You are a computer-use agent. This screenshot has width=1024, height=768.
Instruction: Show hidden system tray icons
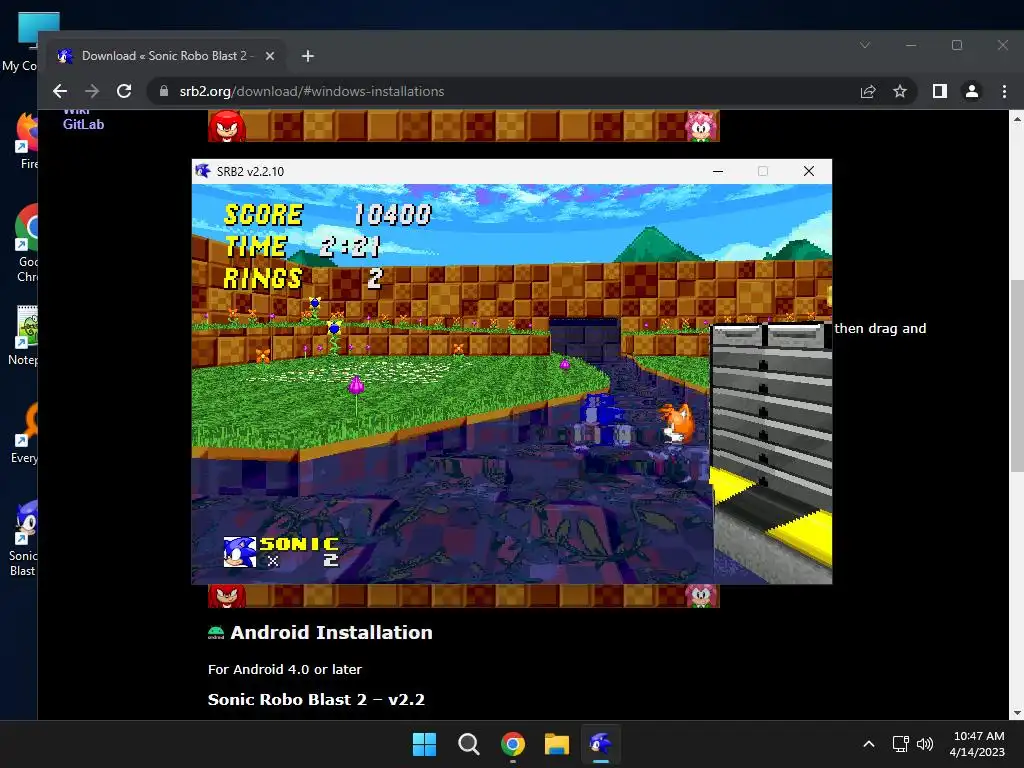869,744
